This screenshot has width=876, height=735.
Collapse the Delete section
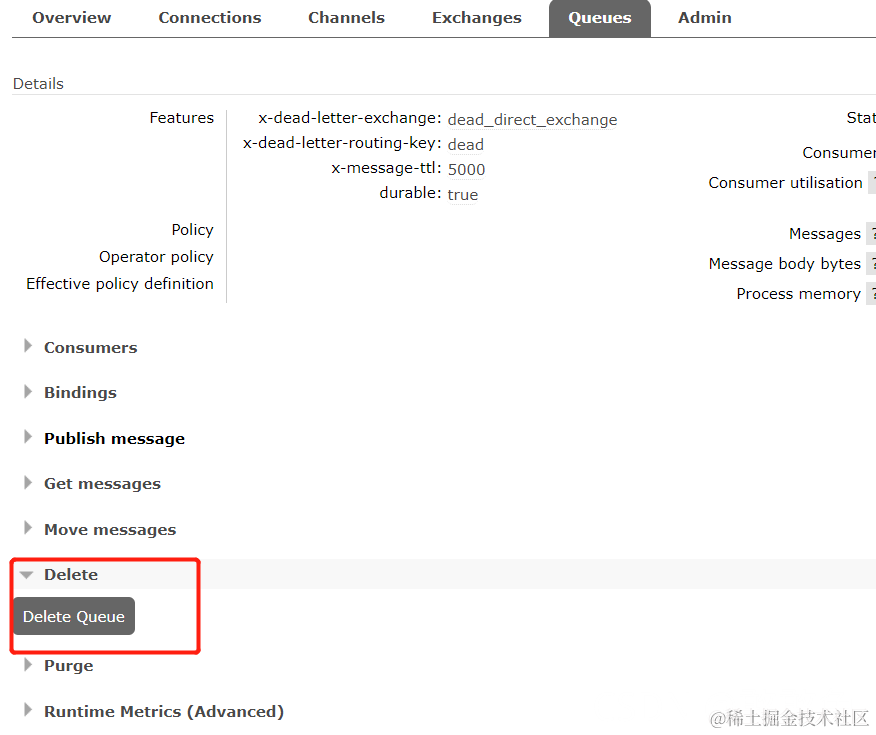(x=71, y=575)
